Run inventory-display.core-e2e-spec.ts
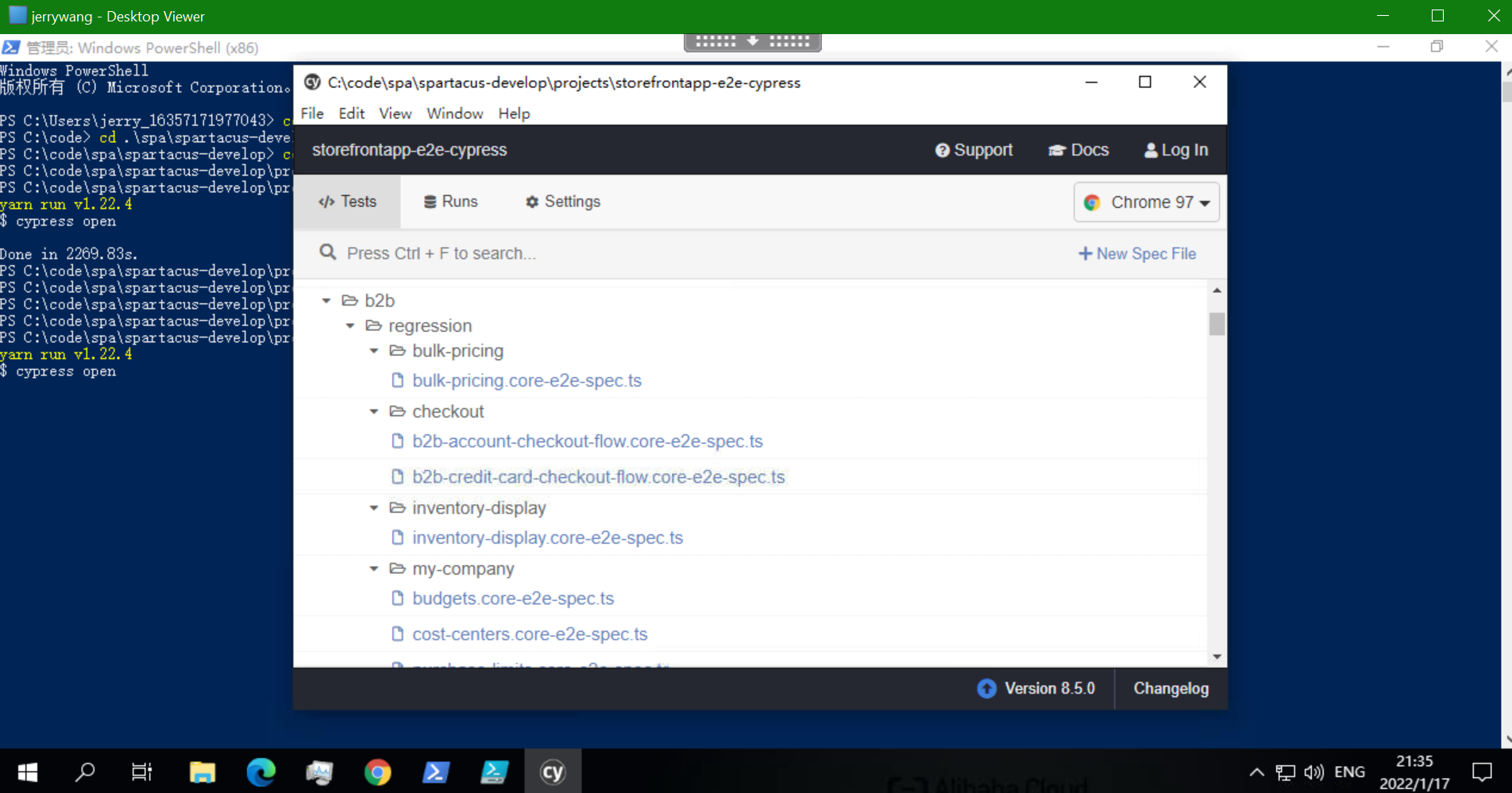Image resolution: width=1512 pixels, height=793 pixels. pyautogui.click(x=548, y=538)
